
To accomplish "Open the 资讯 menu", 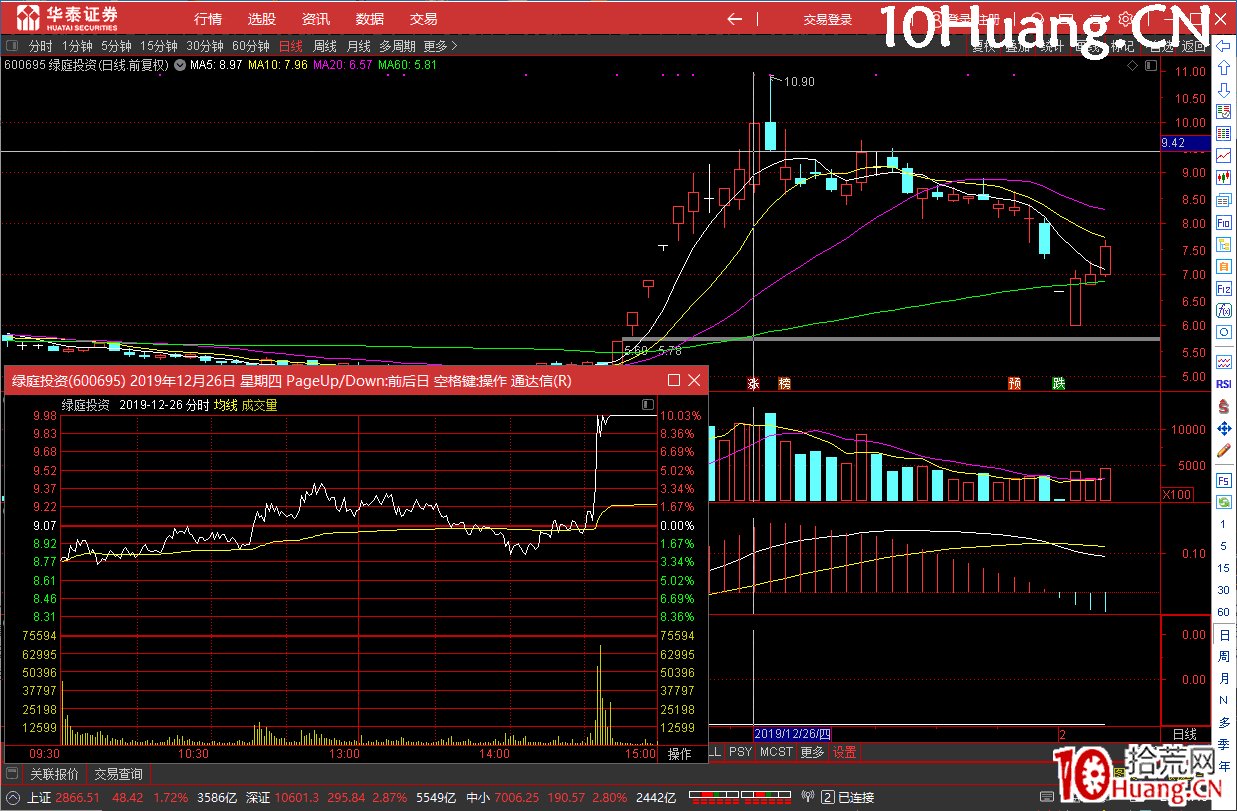I will 316,19.
